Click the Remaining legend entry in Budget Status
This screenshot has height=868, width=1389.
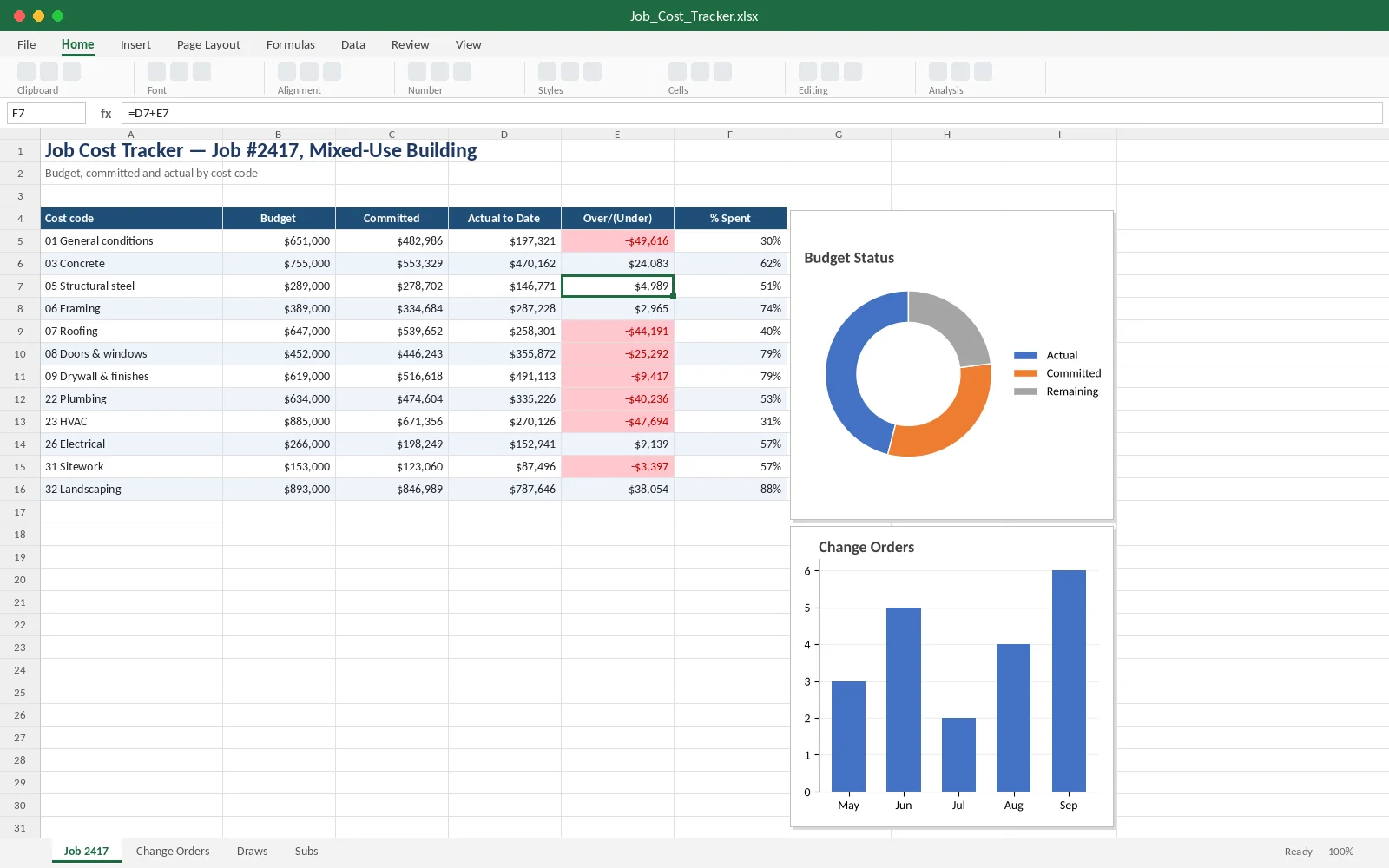point(1057,391)
